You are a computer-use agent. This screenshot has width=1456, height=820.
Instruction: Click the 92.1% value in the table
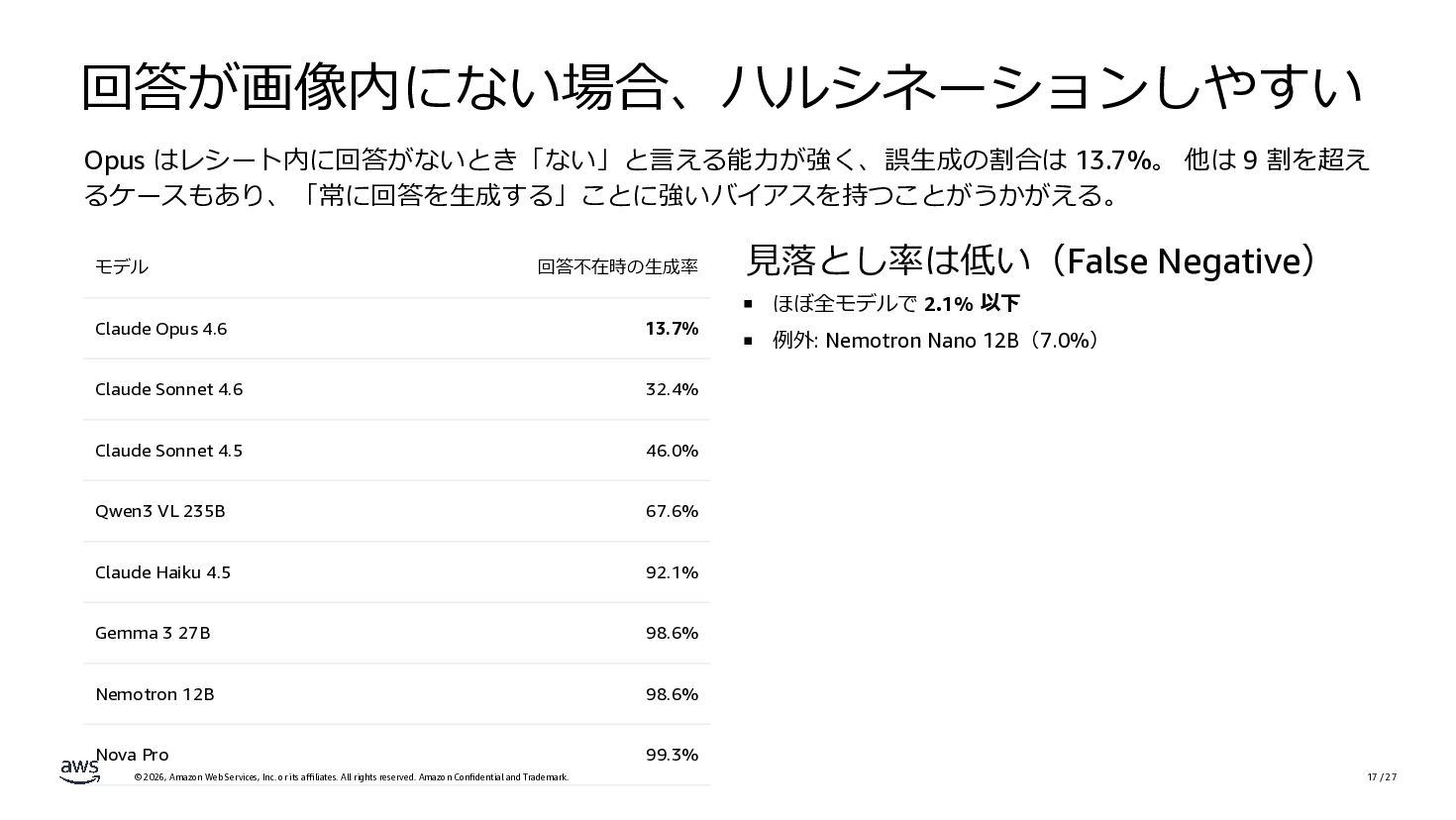click(x=672, y=572)
